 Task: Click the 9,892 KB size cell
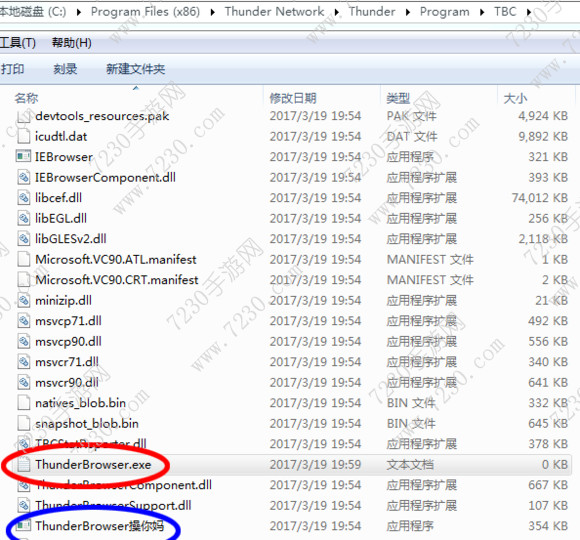coord(543,136)
